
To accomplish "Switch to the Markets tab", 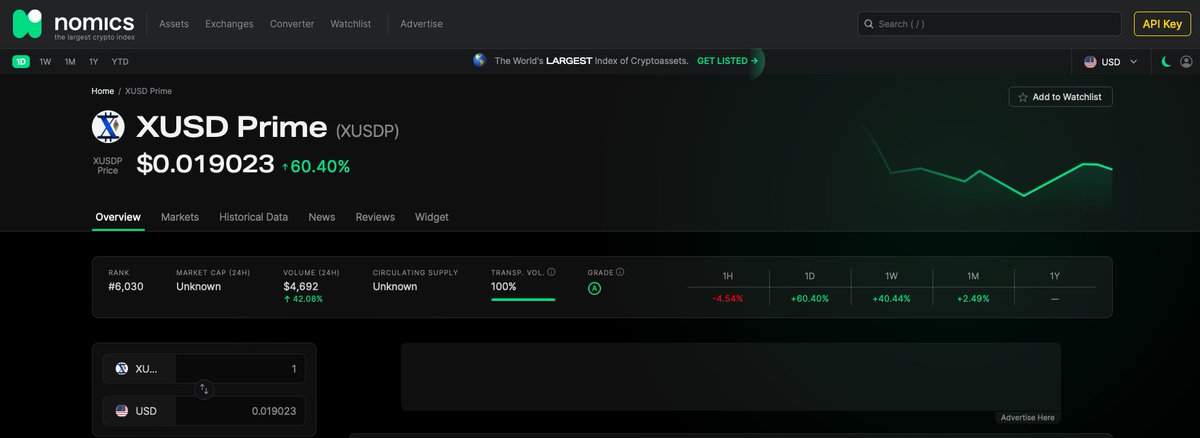I will [x=180, y=217].
